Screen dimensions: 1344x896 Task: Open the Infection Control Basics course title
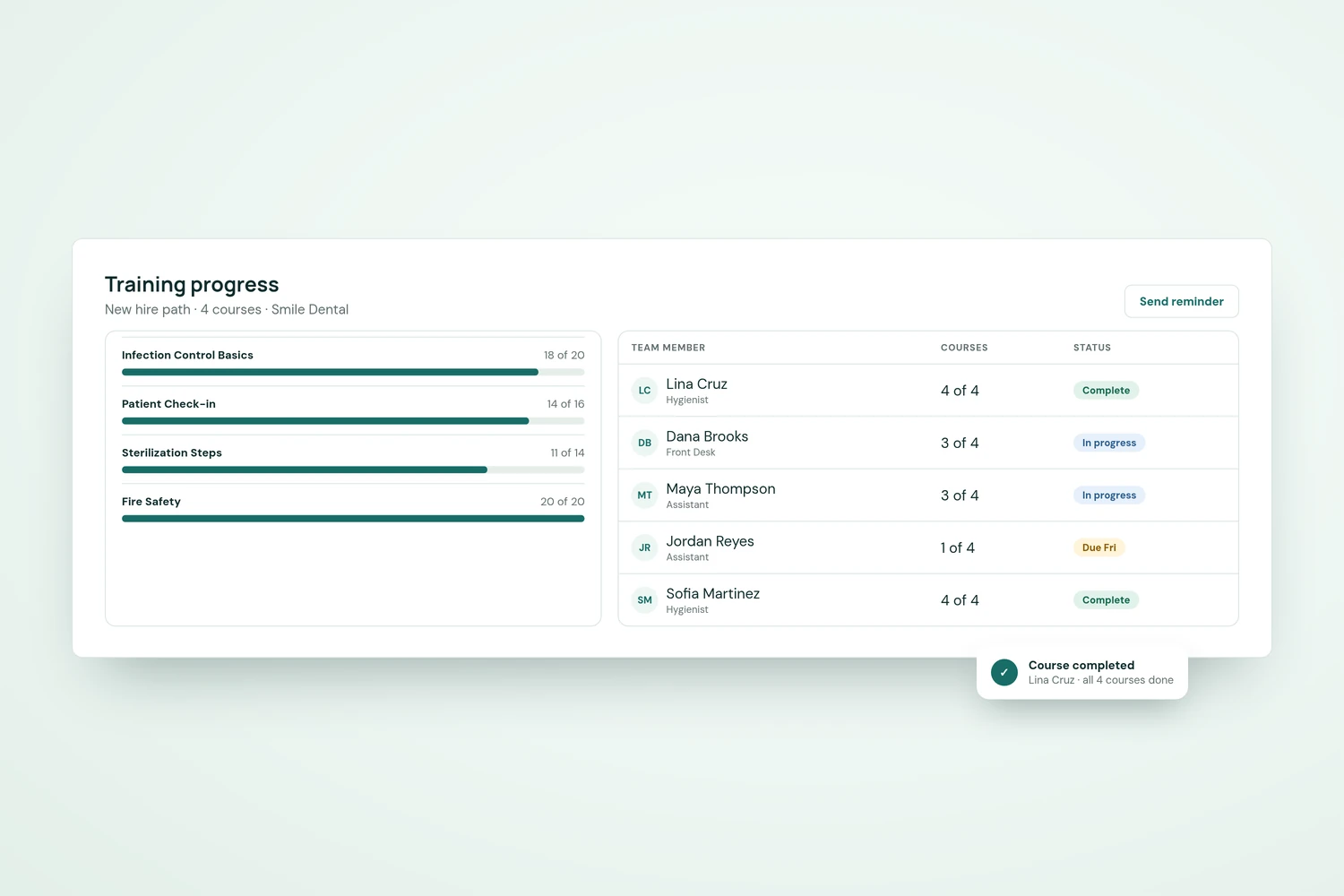[187, 355]
